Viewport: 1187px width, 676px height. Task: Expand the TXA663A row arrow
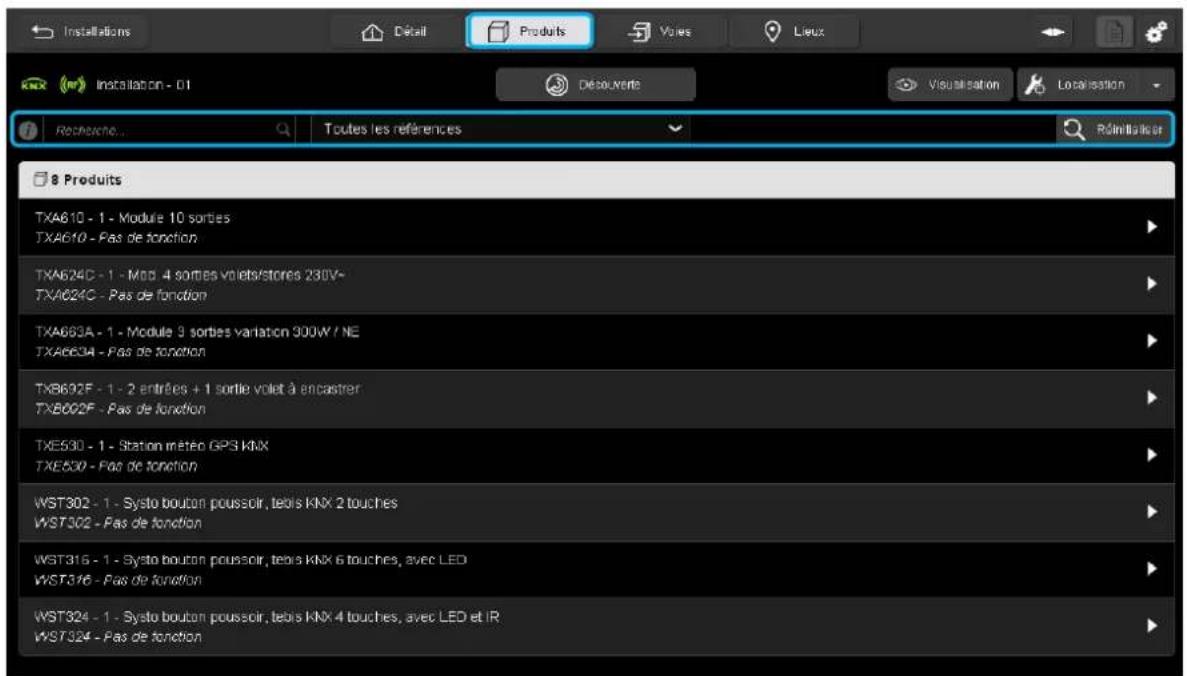(1151, 341)
